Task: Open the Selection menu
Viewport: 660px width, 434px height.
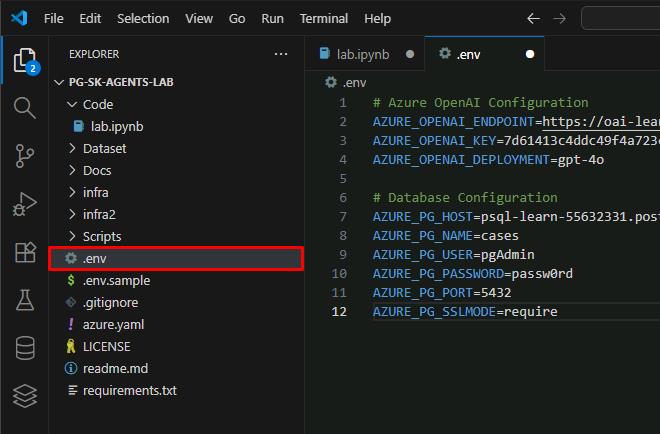Action: [143, 18]
